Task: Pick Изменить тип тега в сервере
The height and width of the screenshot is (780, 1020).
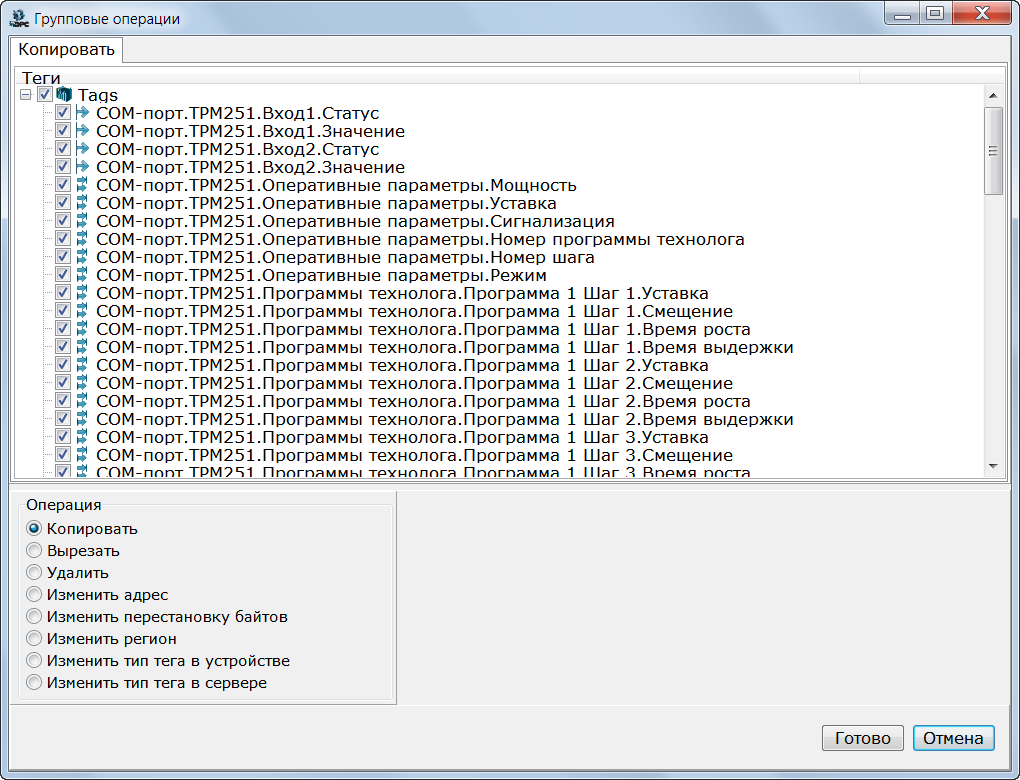Action: coord(34,682)
